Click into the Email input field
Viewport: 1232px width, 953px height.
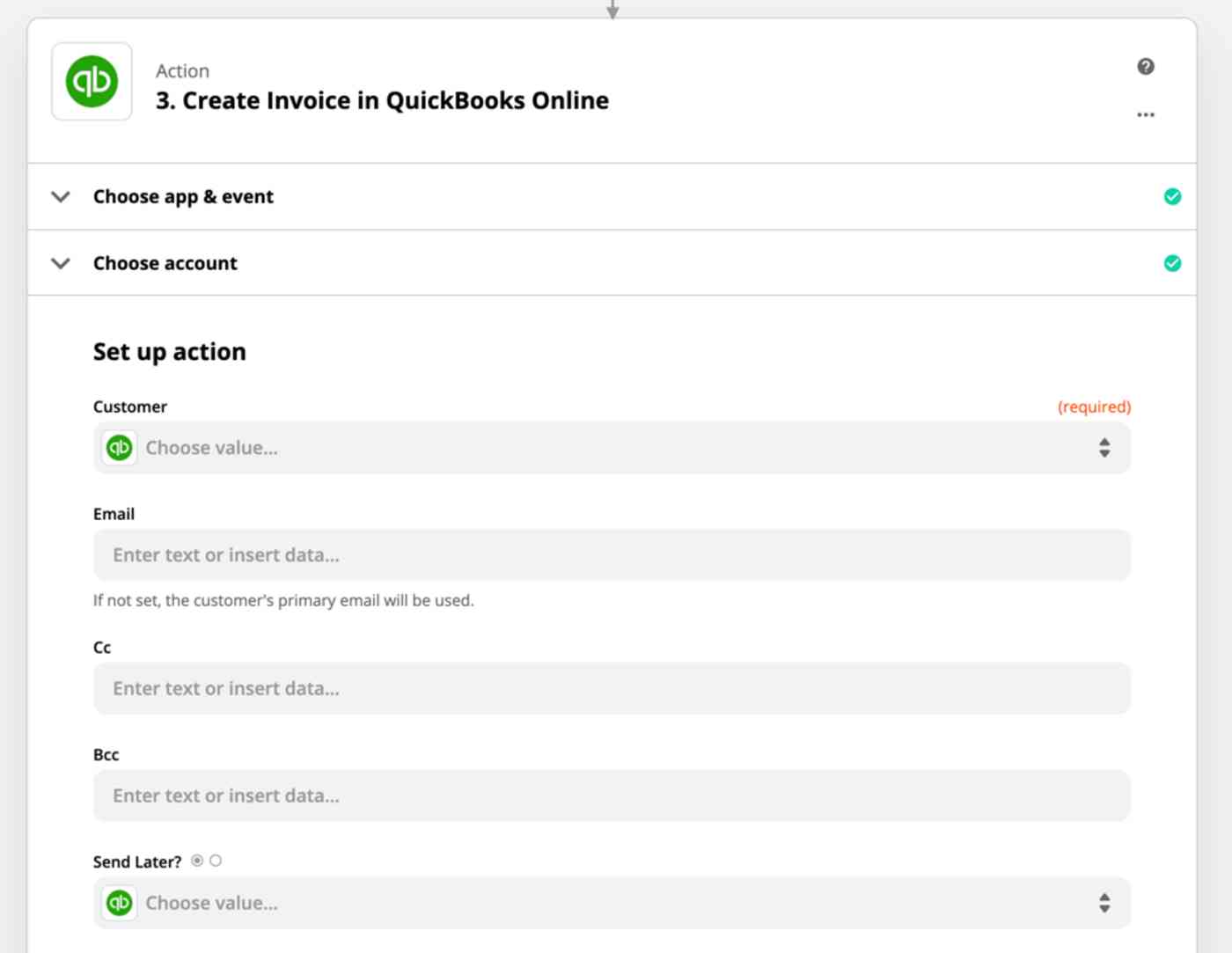pos(612,555)
